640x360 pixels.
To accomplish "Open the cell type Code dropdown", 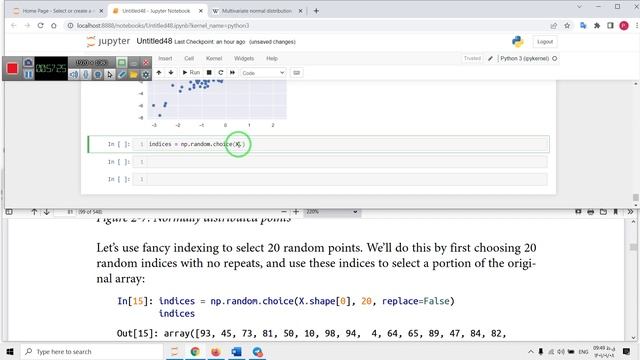I will click(263, 73).
